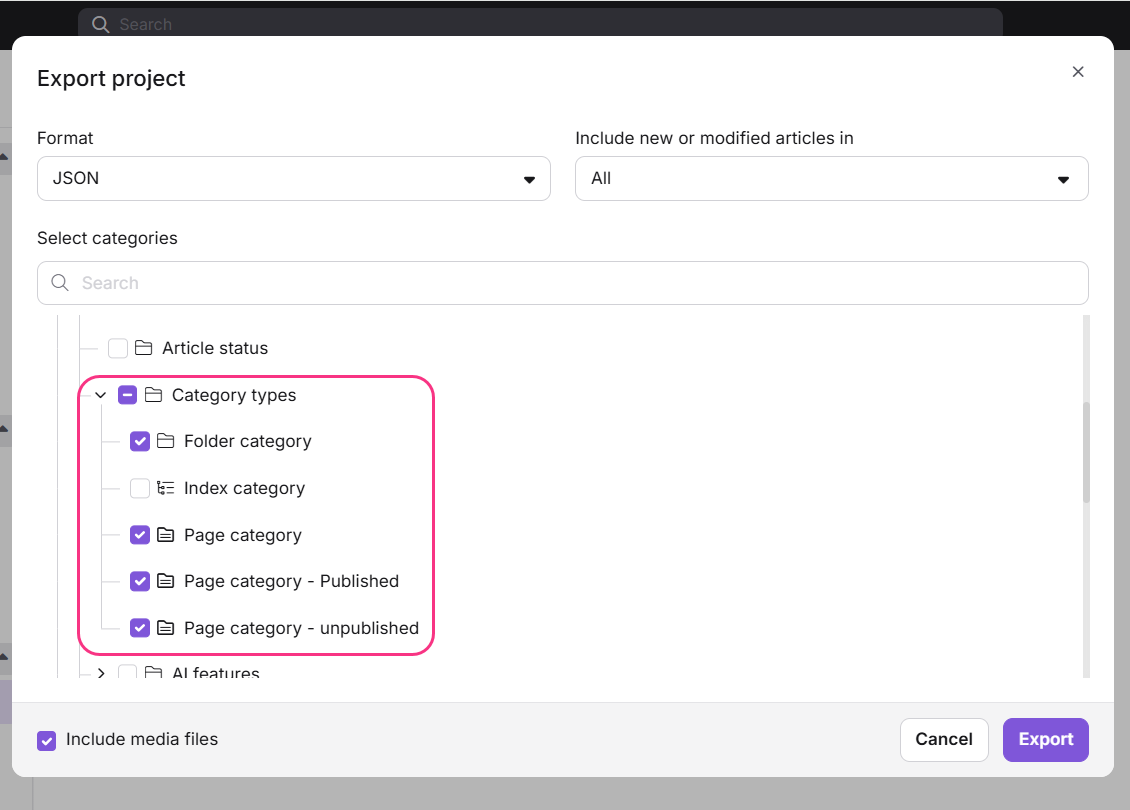Image resolution: width=1130 pixels, height=810 pixels.
Task: Select the Folder category label
Action: [x=248, y=441]
